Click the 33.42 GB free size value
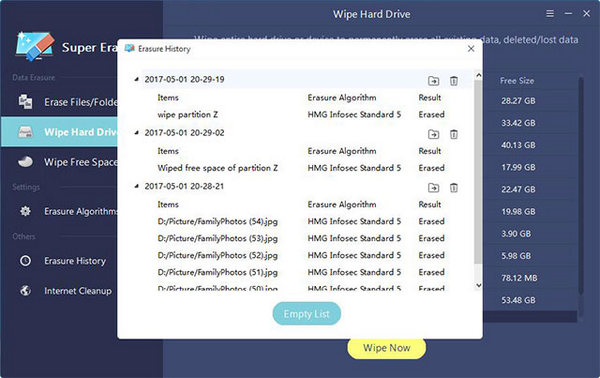The image size is (600, 378). click(518, 123)
